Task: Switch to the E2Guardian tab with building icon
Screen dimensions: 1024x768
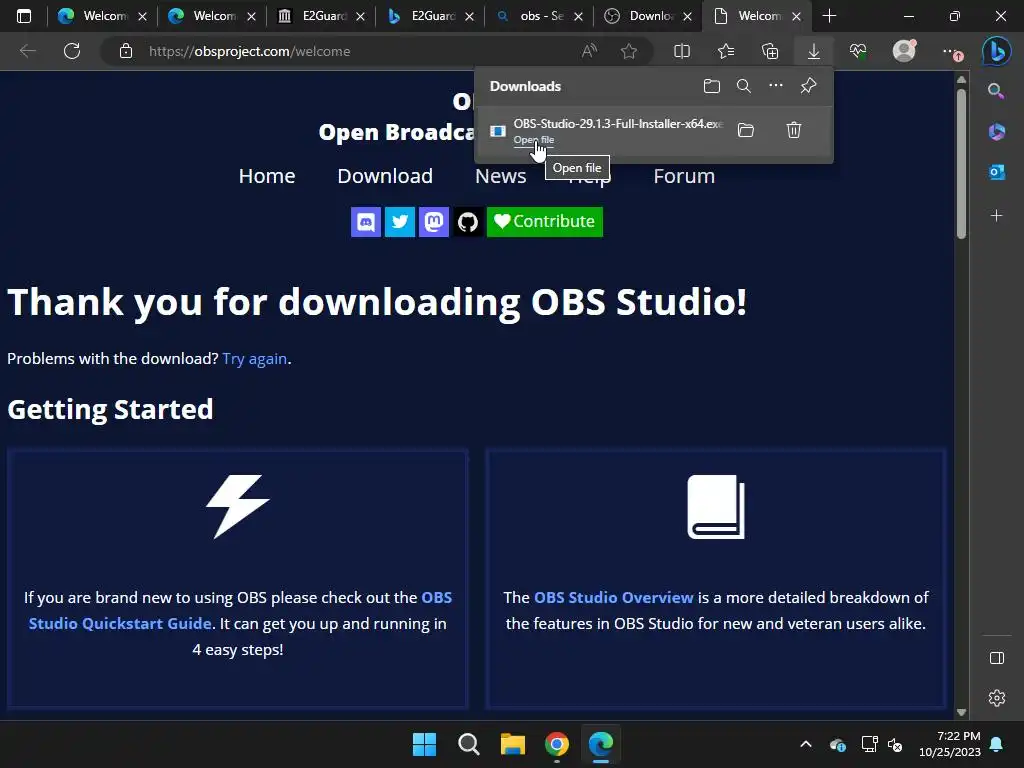Action: (321, 16)
